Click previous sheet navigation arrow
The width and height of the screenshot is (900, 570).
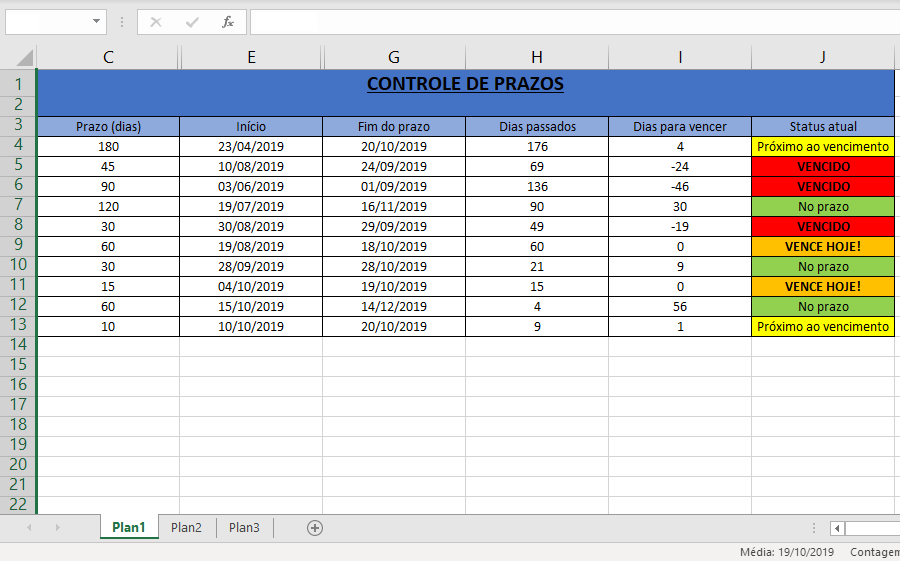pos(29,527)
